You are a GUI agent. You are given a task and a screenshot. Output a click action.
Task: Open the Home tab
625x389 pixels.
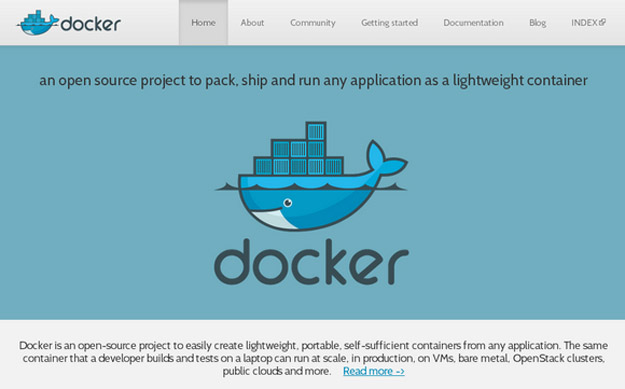pyautogui.click(x=203, y=23)
